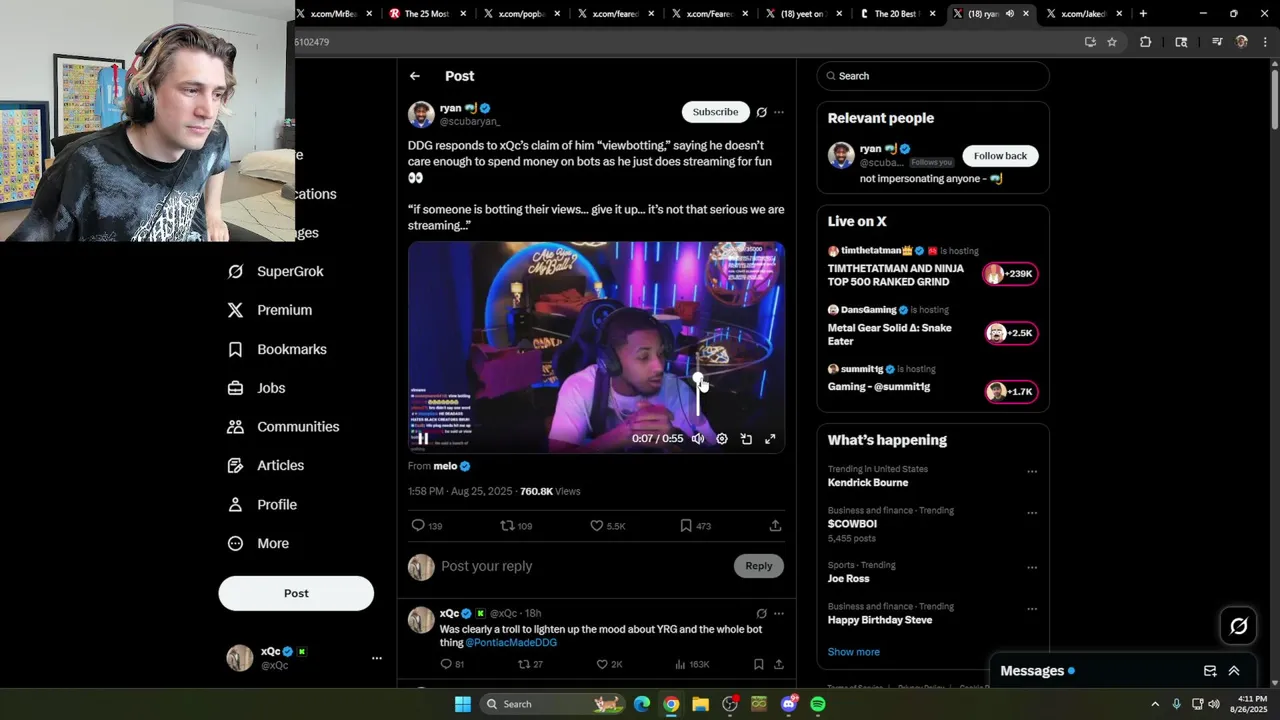Viewport: 1280px width, 720px height.
Task: Go to Communities in the sidebar
Action: click(x=283, y=427)
